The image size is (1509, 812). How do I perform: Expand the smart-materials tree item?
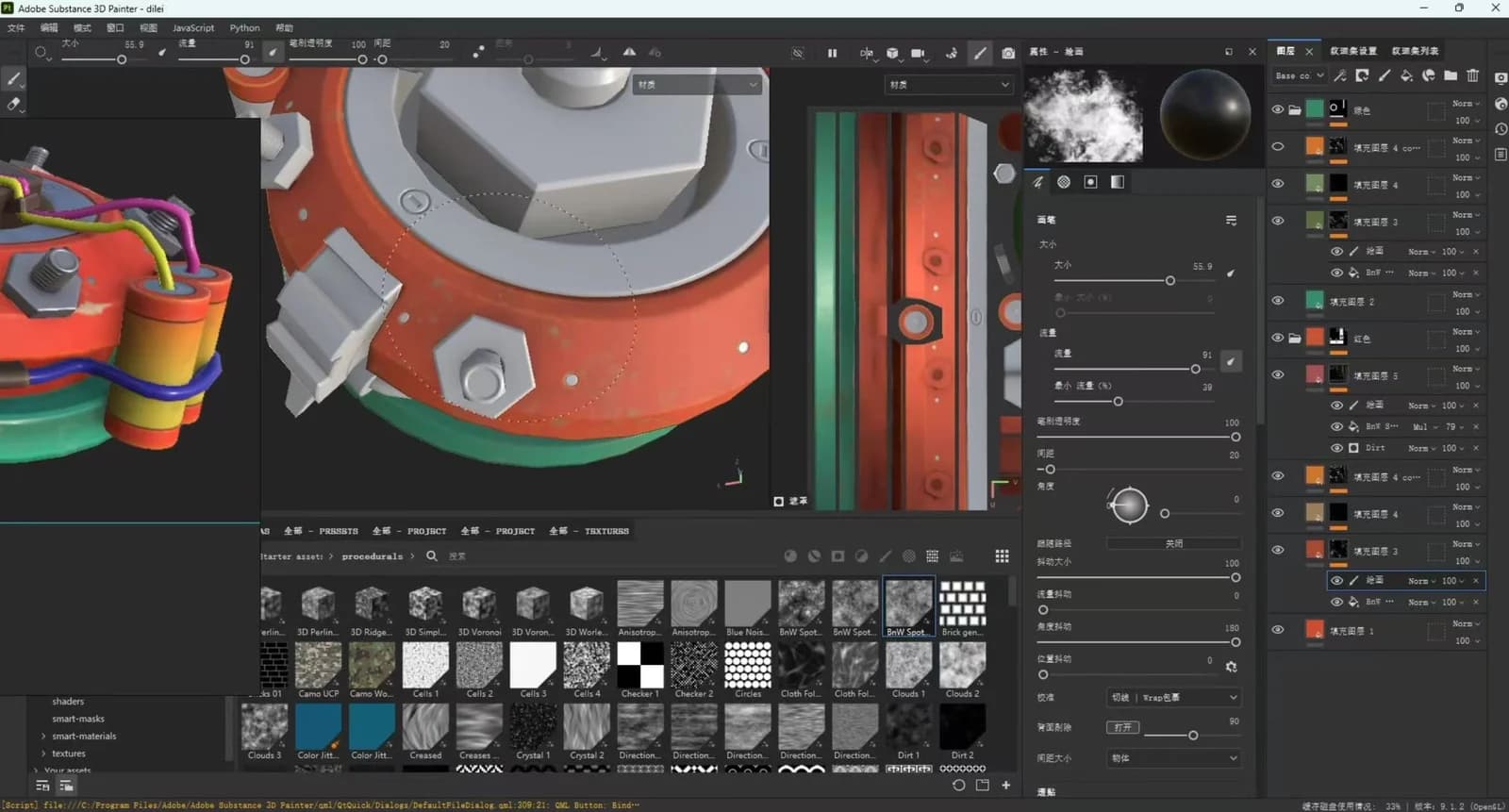pos(43,737)
